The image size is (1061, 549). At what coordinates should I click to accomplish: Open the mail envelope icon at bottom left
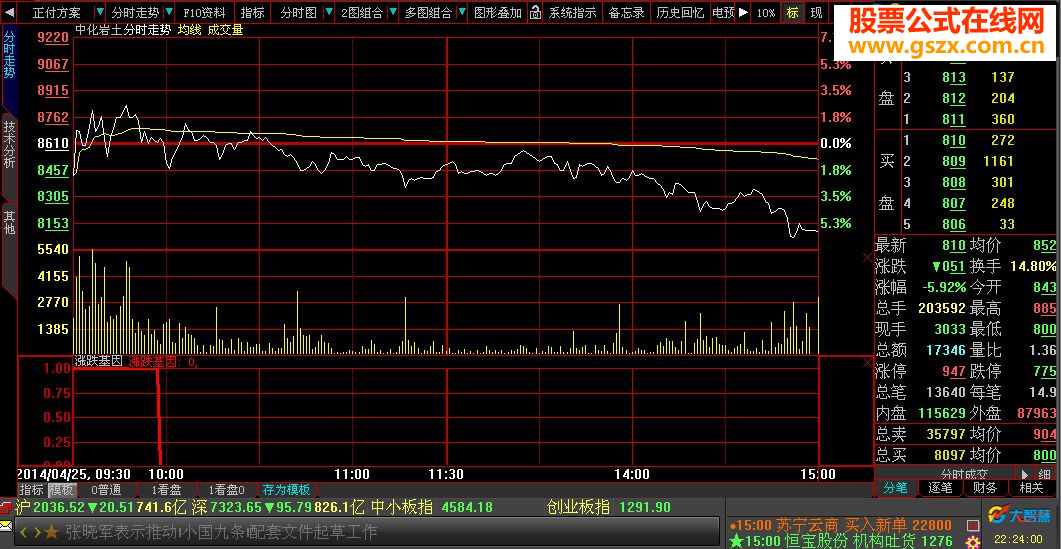[x=6, y=525]
